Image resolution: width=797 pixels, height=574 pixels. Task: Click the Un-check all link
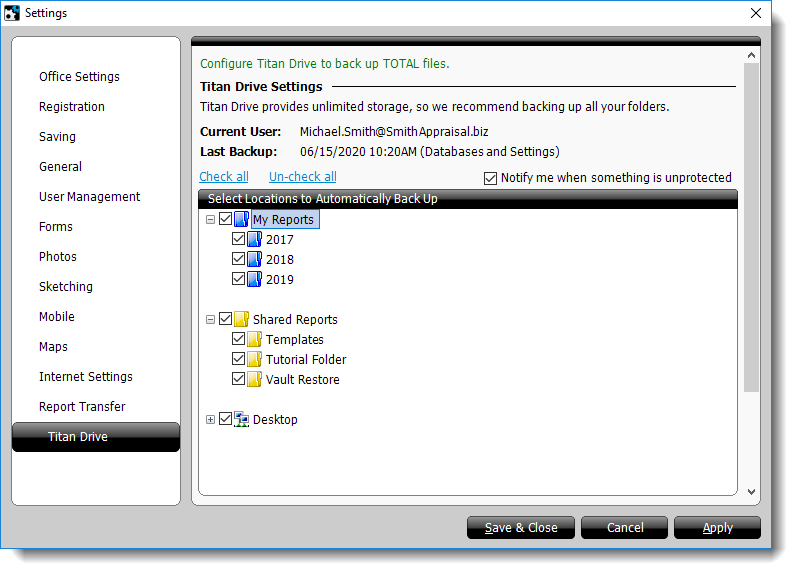tap(302, 177)
